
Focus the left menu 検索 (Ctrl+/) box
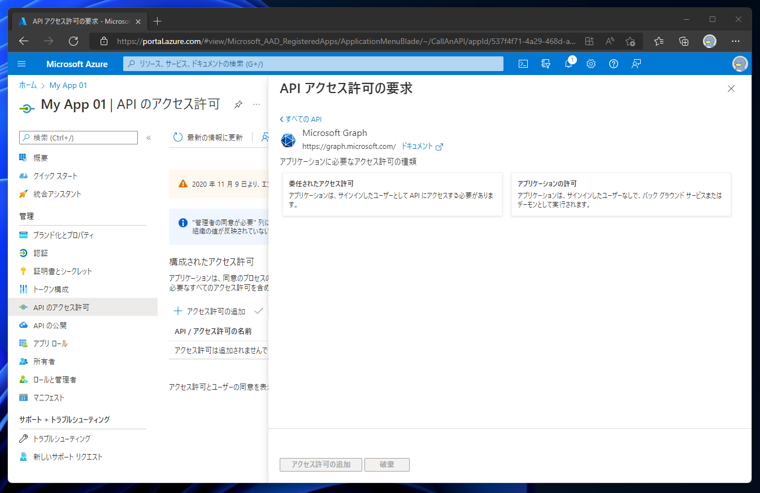point(79,138)
